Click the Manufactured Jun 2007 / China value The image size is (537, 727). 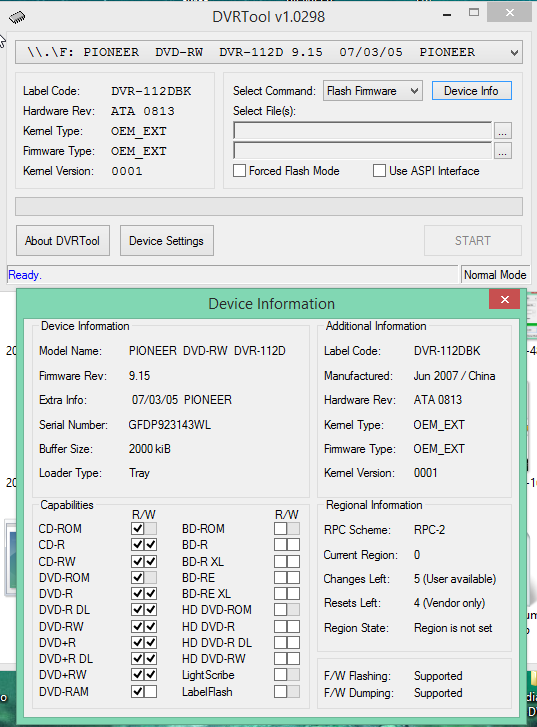[454, 376]
